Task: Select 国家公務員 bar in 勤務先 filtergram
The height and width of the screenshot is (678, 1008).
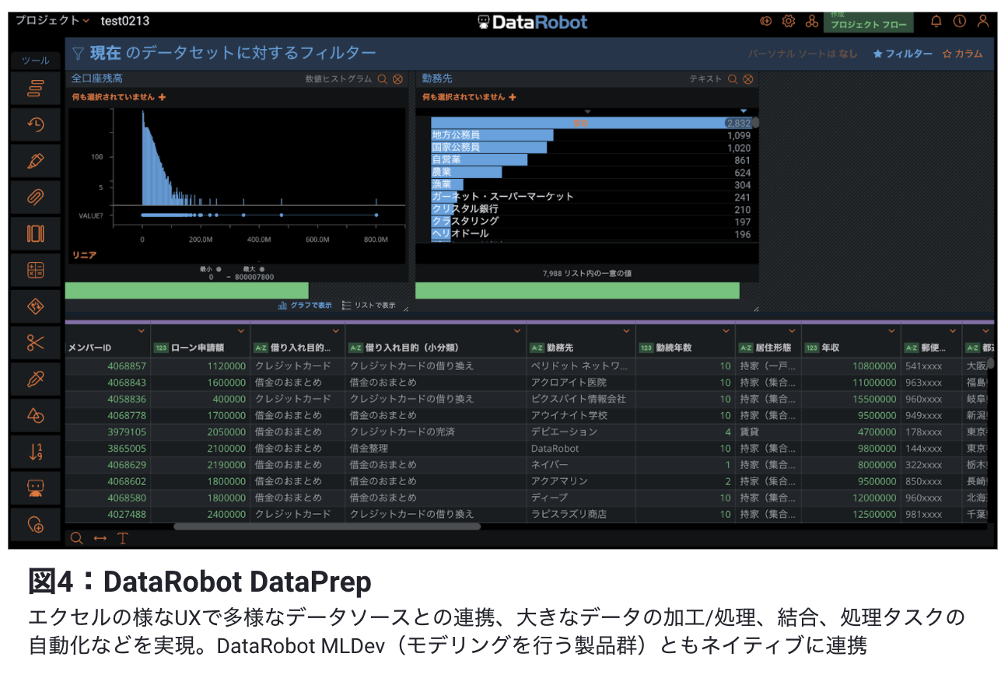Action: tap(489, 147)
